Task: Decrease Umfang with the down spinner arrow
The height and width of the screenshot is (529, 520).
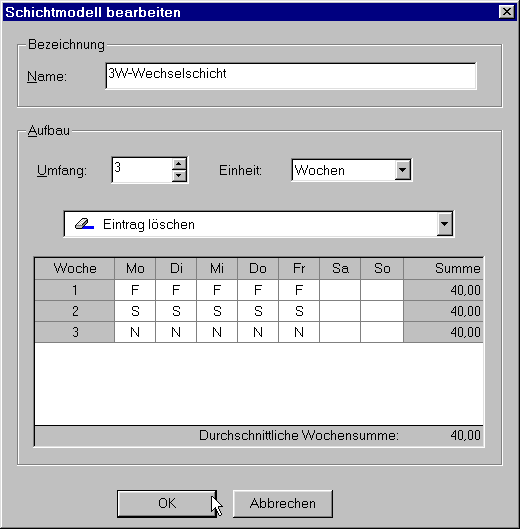Action: [x=179, y=176]
